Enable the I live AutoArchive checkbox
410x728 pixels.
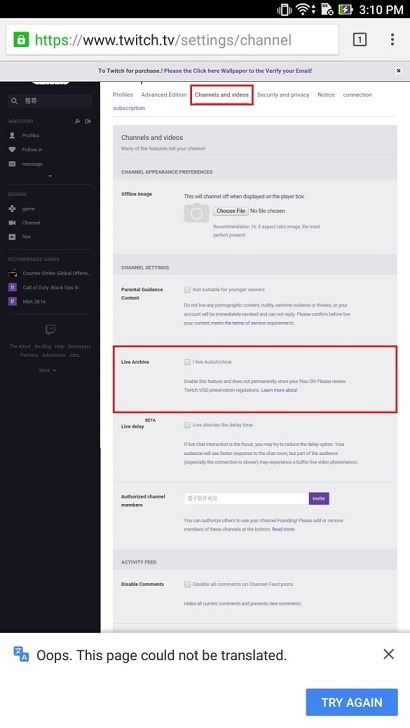click(x=187, y=362)
